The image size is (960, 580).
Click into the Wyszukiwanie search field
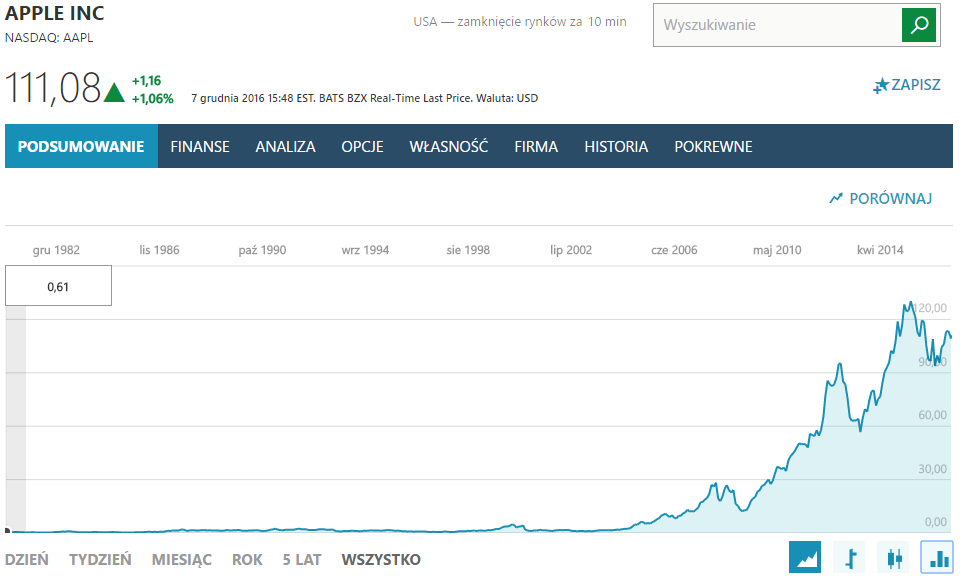[778, 25]
